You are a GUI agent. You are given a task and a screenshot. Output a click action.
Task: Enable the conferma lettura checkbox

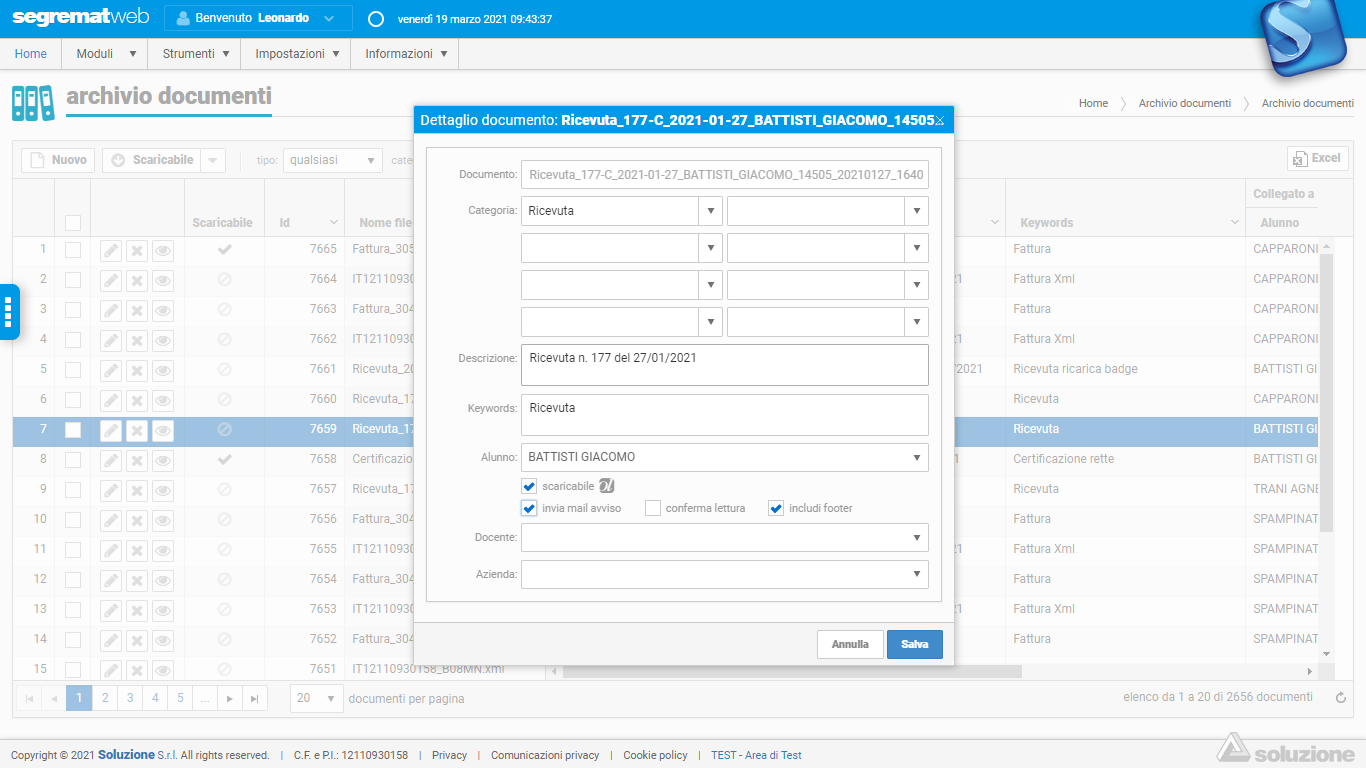tap(653, 508)
